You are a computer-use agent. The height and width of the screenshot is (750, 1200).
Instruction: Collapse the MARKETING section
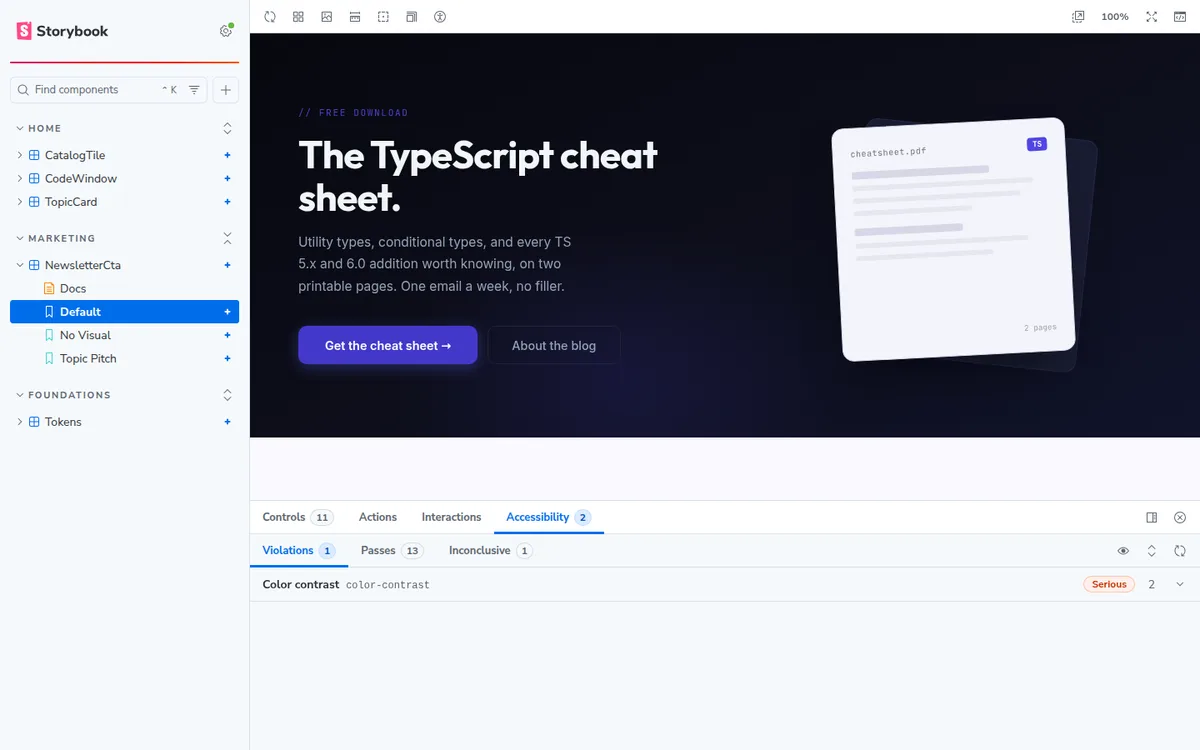coord(56,238)
